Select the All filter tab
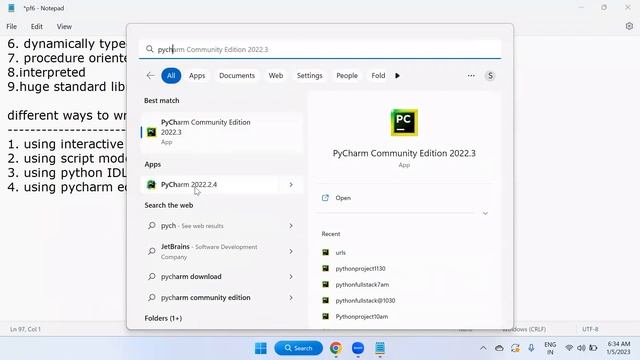 pyautogui.click(x=171, y=76)
